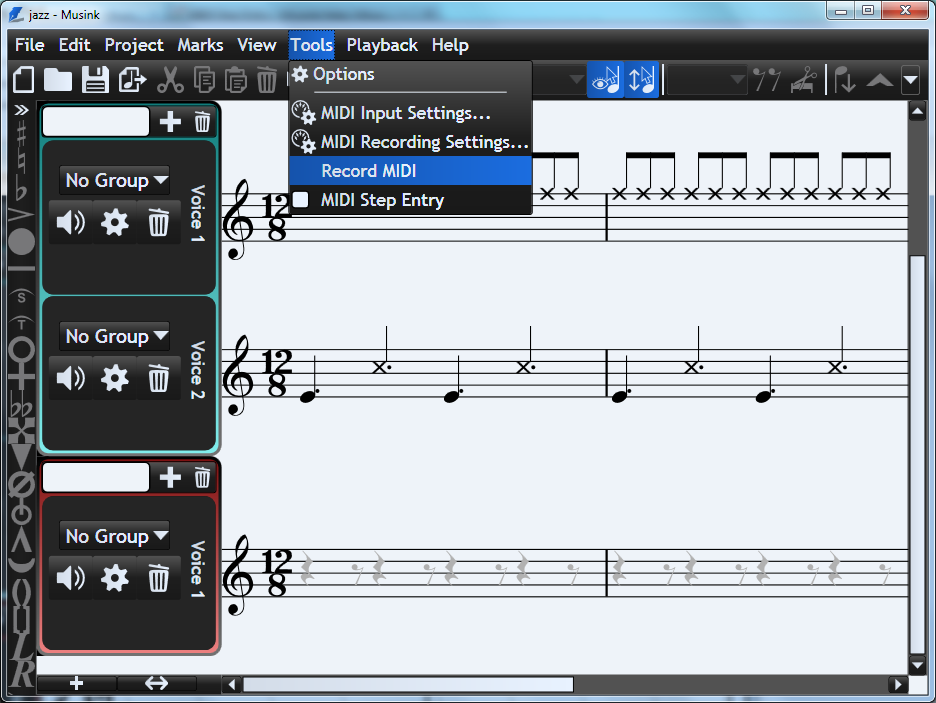Select Record MIDI from Tools menu
936x703 pixels.
368,171
